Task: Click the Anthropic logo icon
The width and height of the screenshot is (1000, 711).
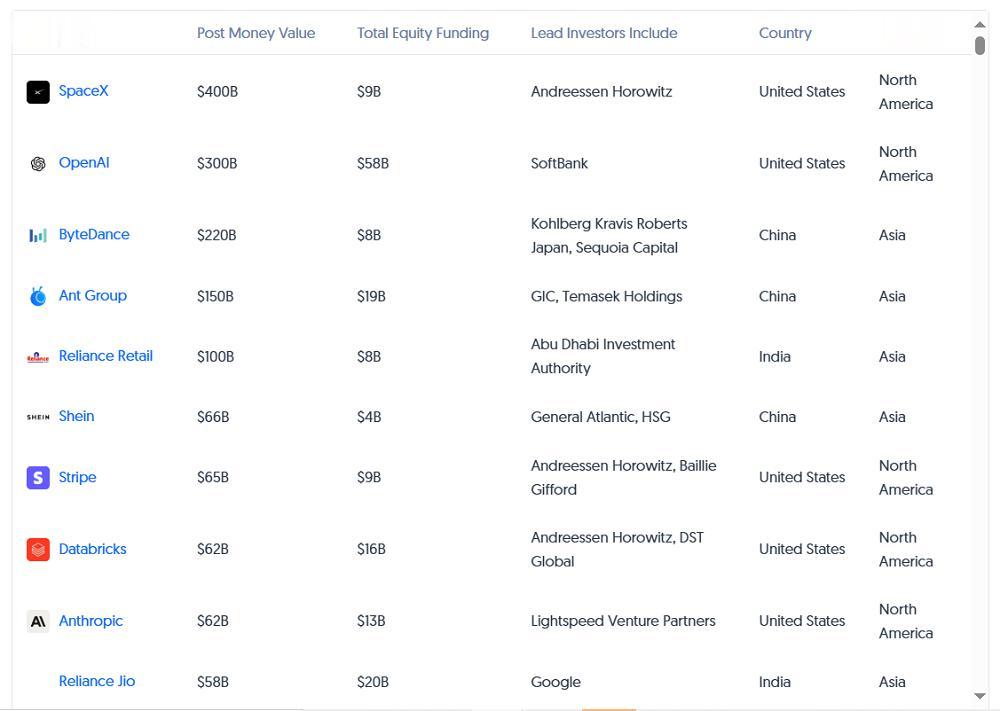Action: 38,622
